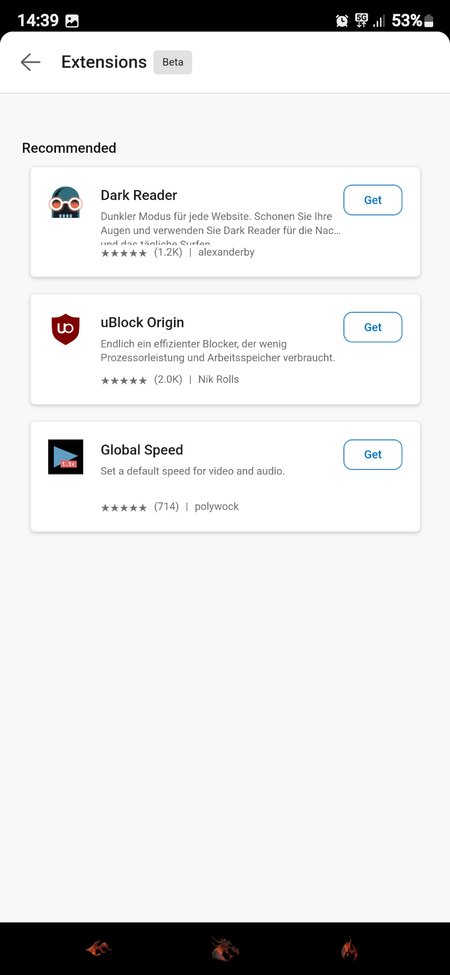Open the Global Speed extension icon
Viewport: 450px width, 975px height.
click(65, 457)
